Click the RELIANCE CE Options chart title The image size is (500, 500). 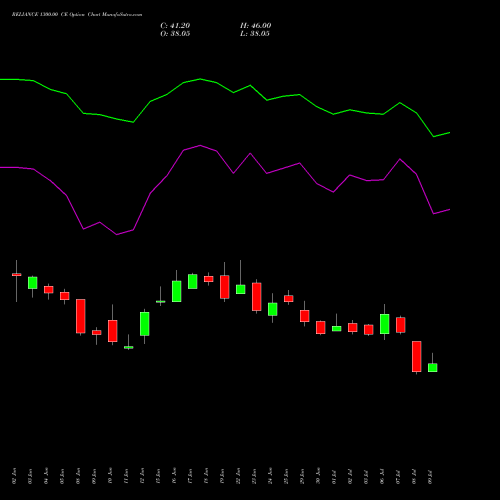[77, 15]
